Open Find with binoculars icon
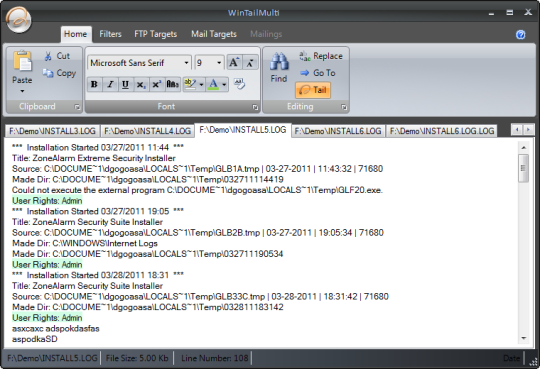This screenshot has width=540, height=369. pos(279,62)
